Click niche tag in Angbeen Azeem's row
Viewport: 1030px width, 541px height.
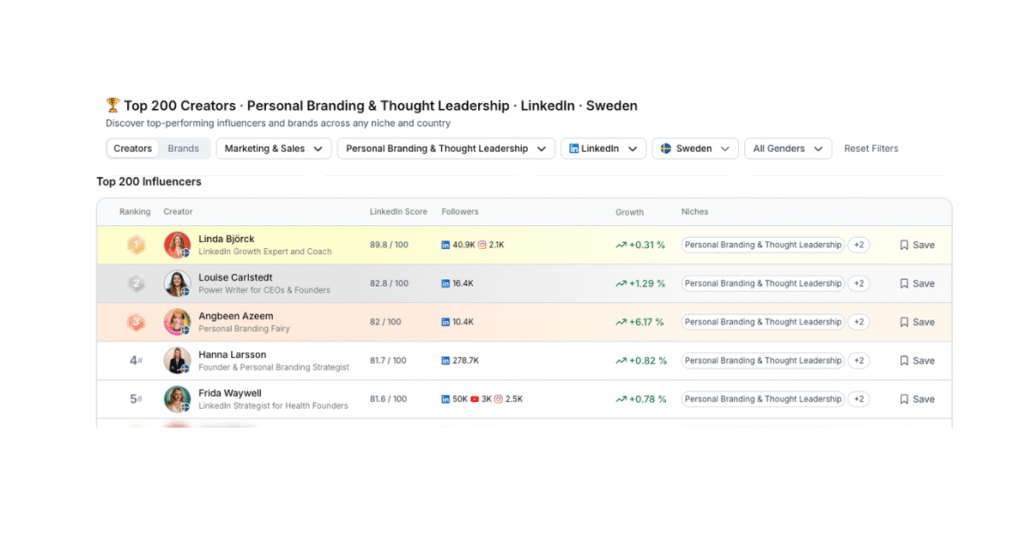[763, 322]
